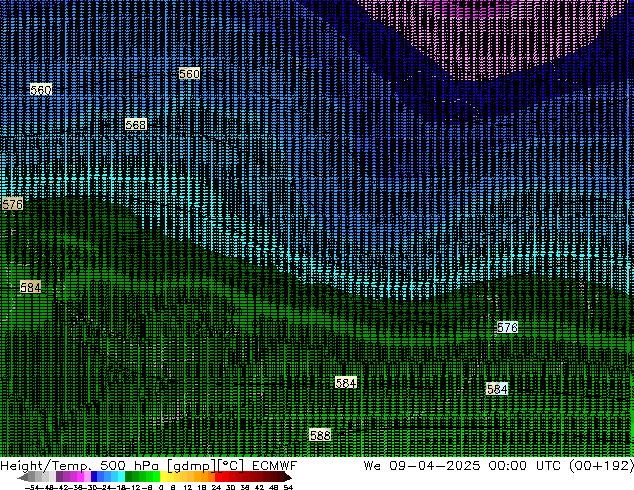634x490 pixels.
Task: Click the dark maroon right arrow tip of legend
Action: [x=288, y=477]
